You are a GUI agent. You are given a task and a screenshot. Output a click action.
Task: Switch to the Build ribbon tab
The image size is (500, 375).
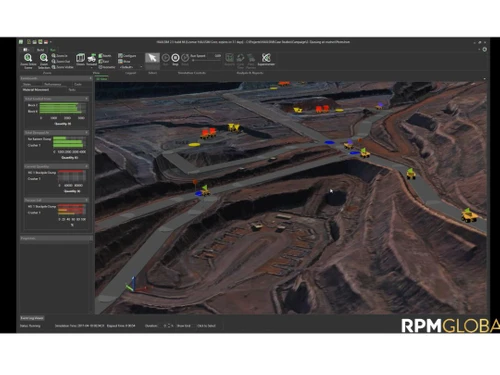click(40, 50)
